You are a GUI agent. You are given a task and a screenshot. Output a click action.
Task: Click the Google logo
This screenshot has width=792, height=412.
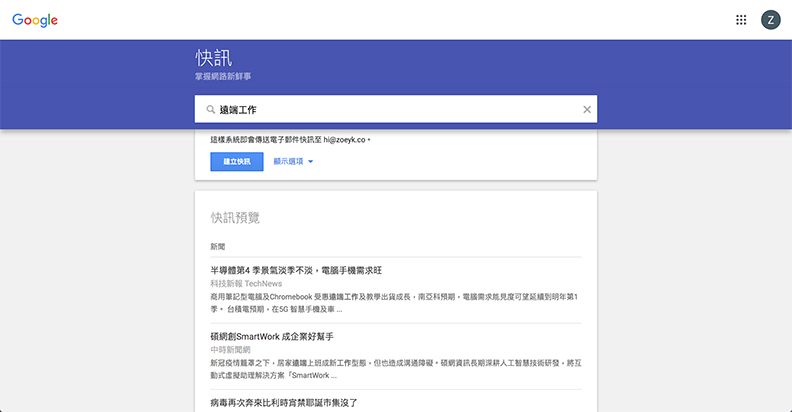click(x=35, y=20)
